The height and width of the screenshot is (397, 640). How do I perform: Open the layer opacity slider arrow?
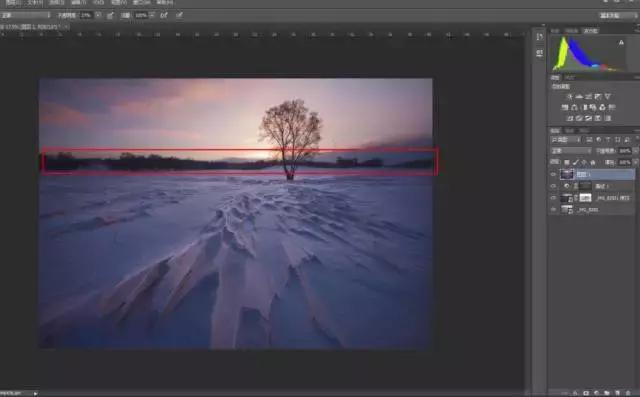[636, 151]
